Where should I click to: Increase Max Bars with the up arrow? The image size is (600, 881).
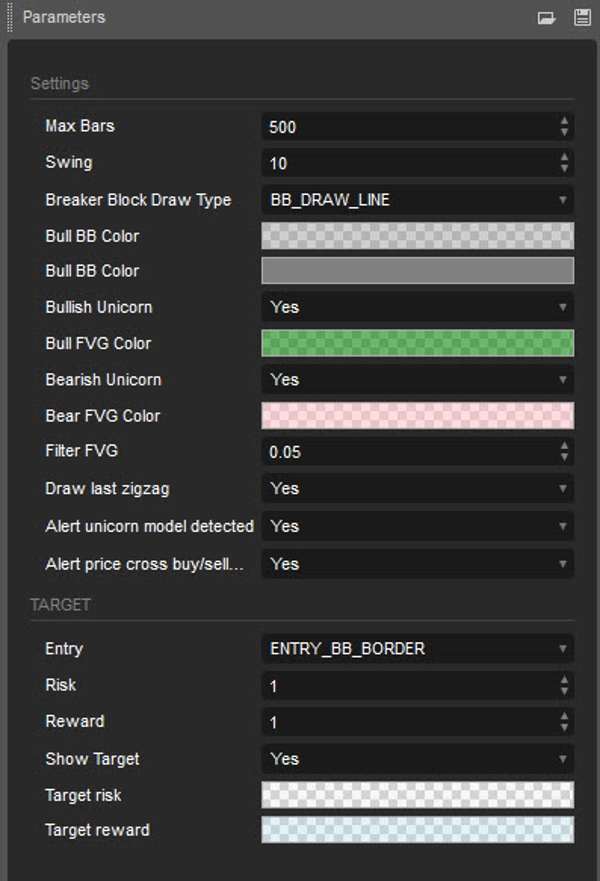coord(564,120)
